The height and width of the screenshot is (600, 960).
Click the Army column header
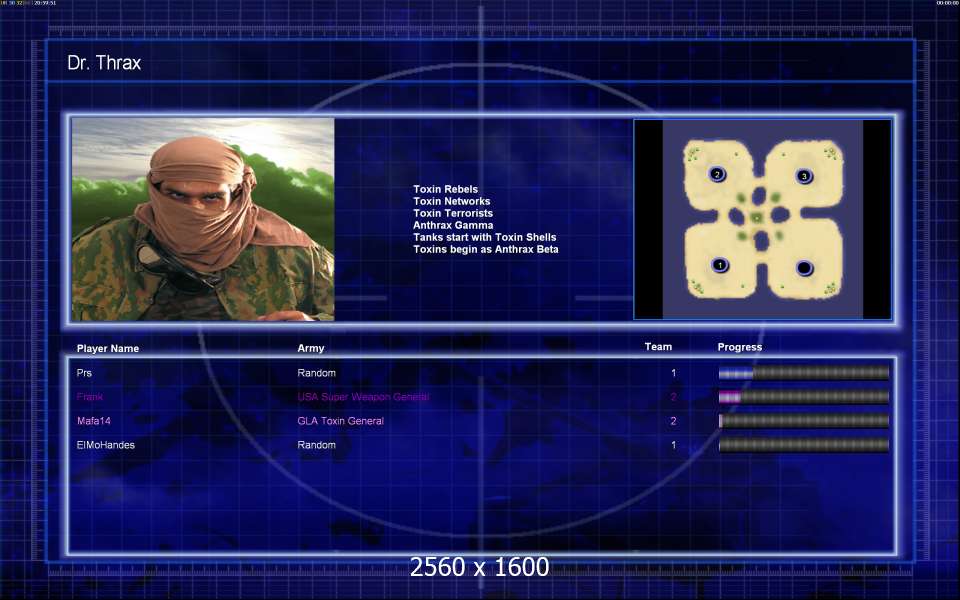coord(310,348)
